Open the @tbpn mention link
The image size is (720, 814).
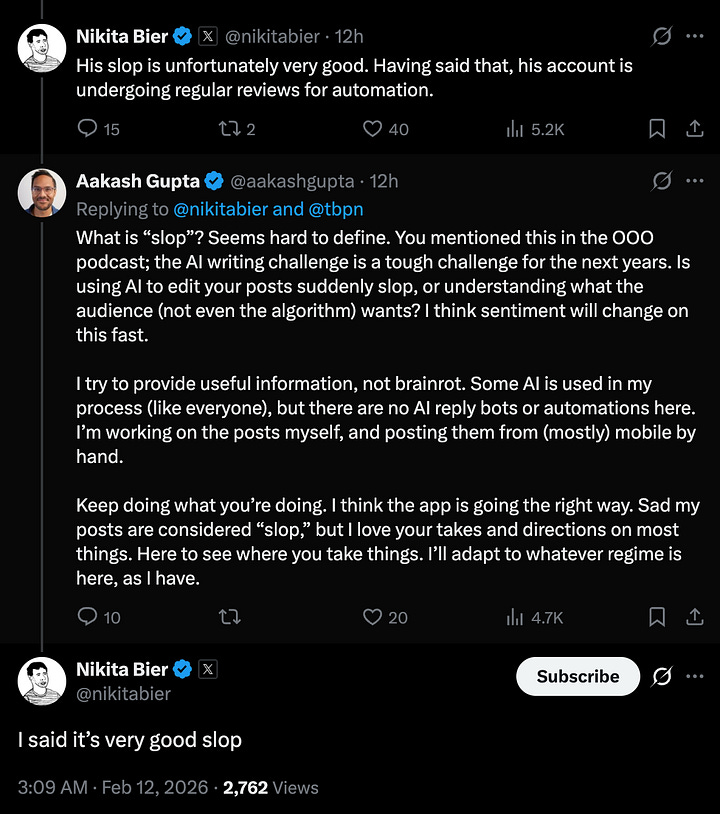pos(336,209)
